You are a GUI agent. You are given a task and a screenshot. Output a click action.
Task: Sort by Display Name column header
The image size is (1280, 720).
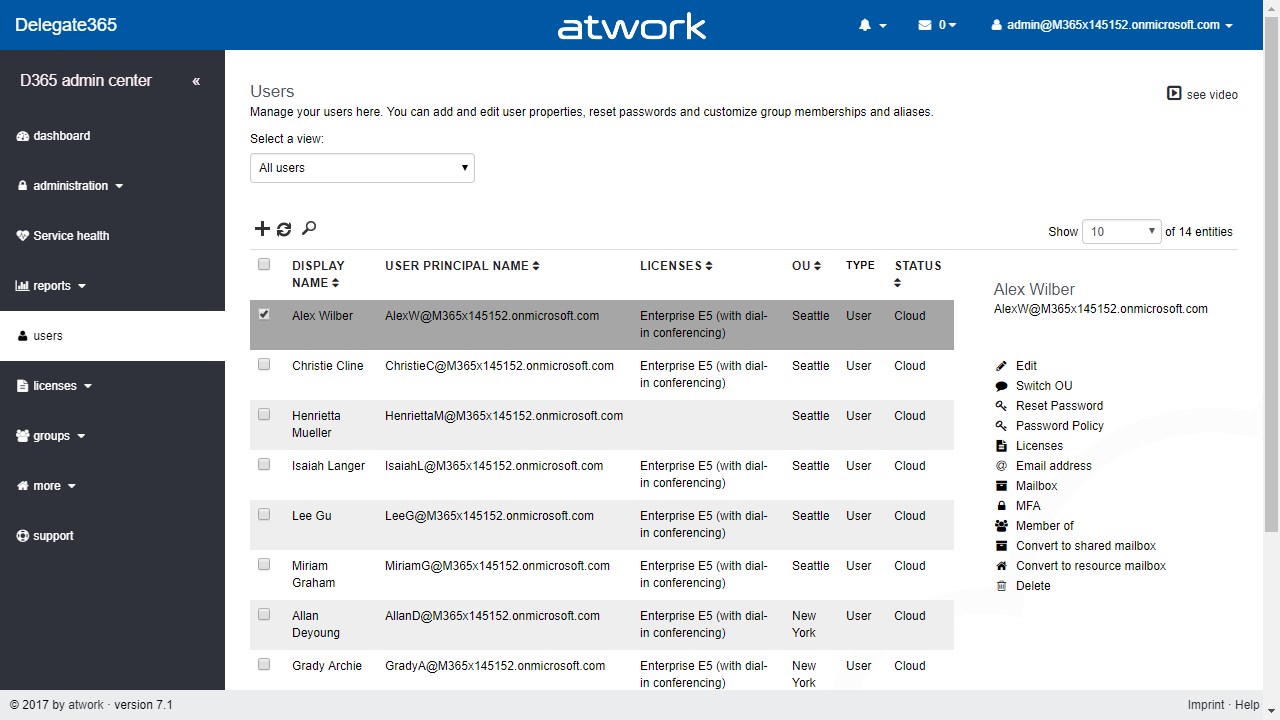318,274
